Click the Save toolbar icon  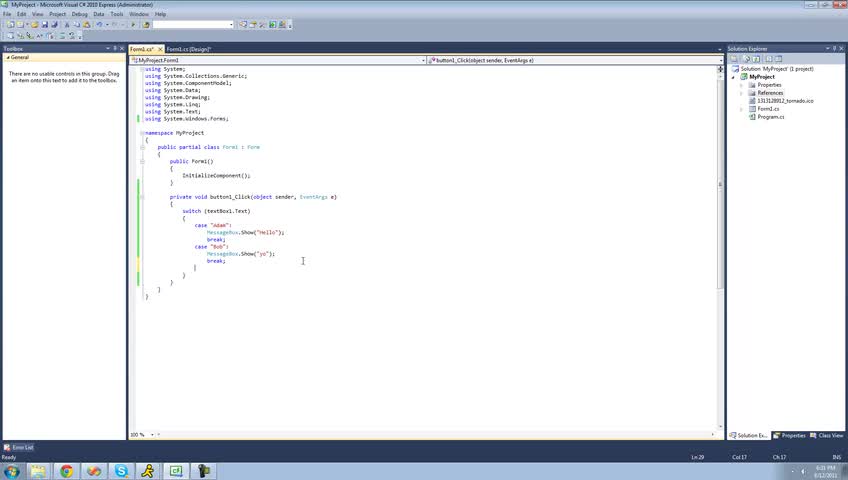[x=45, y=24]
